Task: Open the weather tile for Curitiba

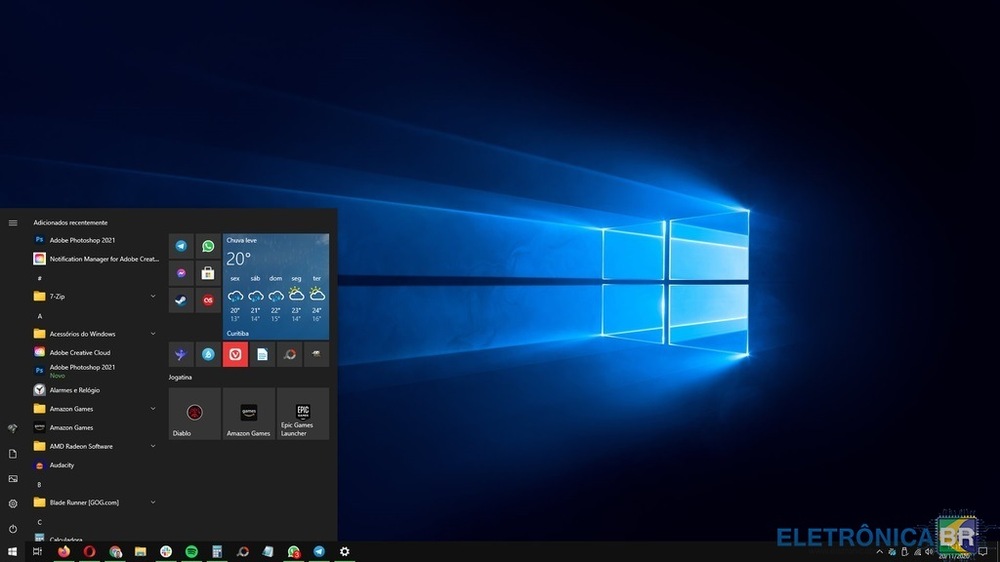Action: [276, 286]
